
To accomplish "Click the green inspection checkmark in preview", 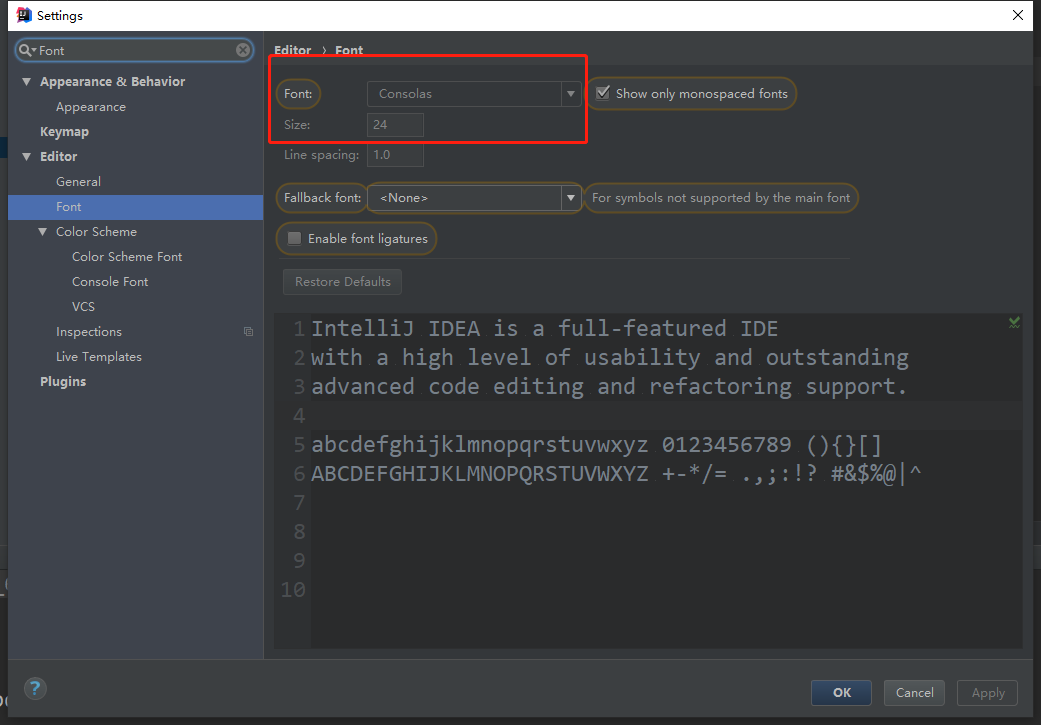I will point(1014,323).
